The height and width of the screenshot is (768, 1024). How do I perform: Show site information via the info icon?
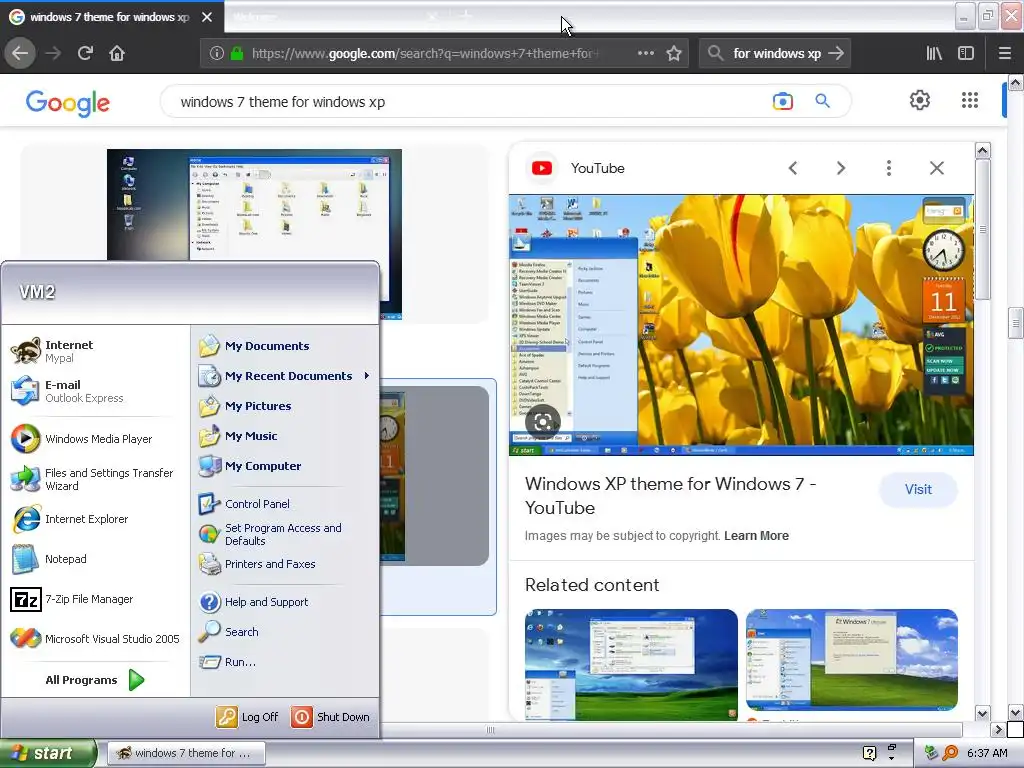tap(217, 53)
